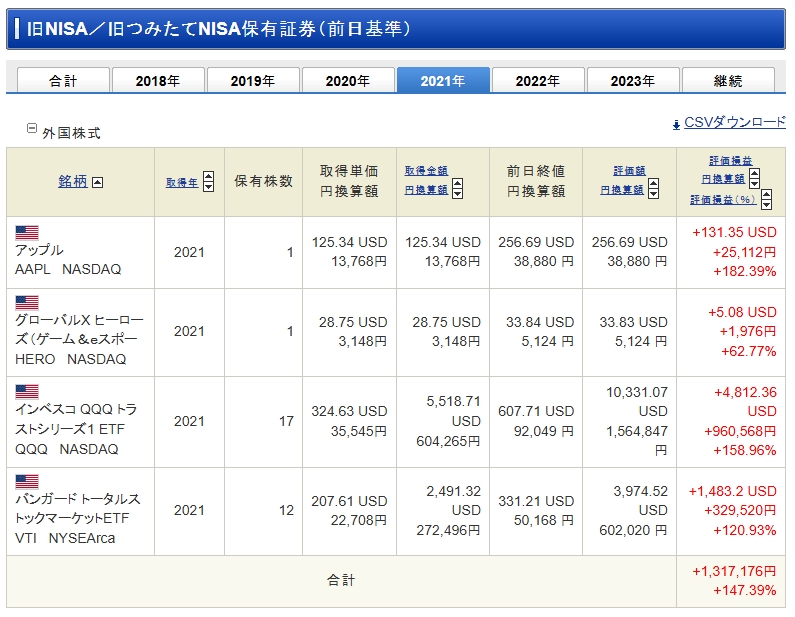Click sort arrows next to 取得金額 円換算額

pos(457,189)
